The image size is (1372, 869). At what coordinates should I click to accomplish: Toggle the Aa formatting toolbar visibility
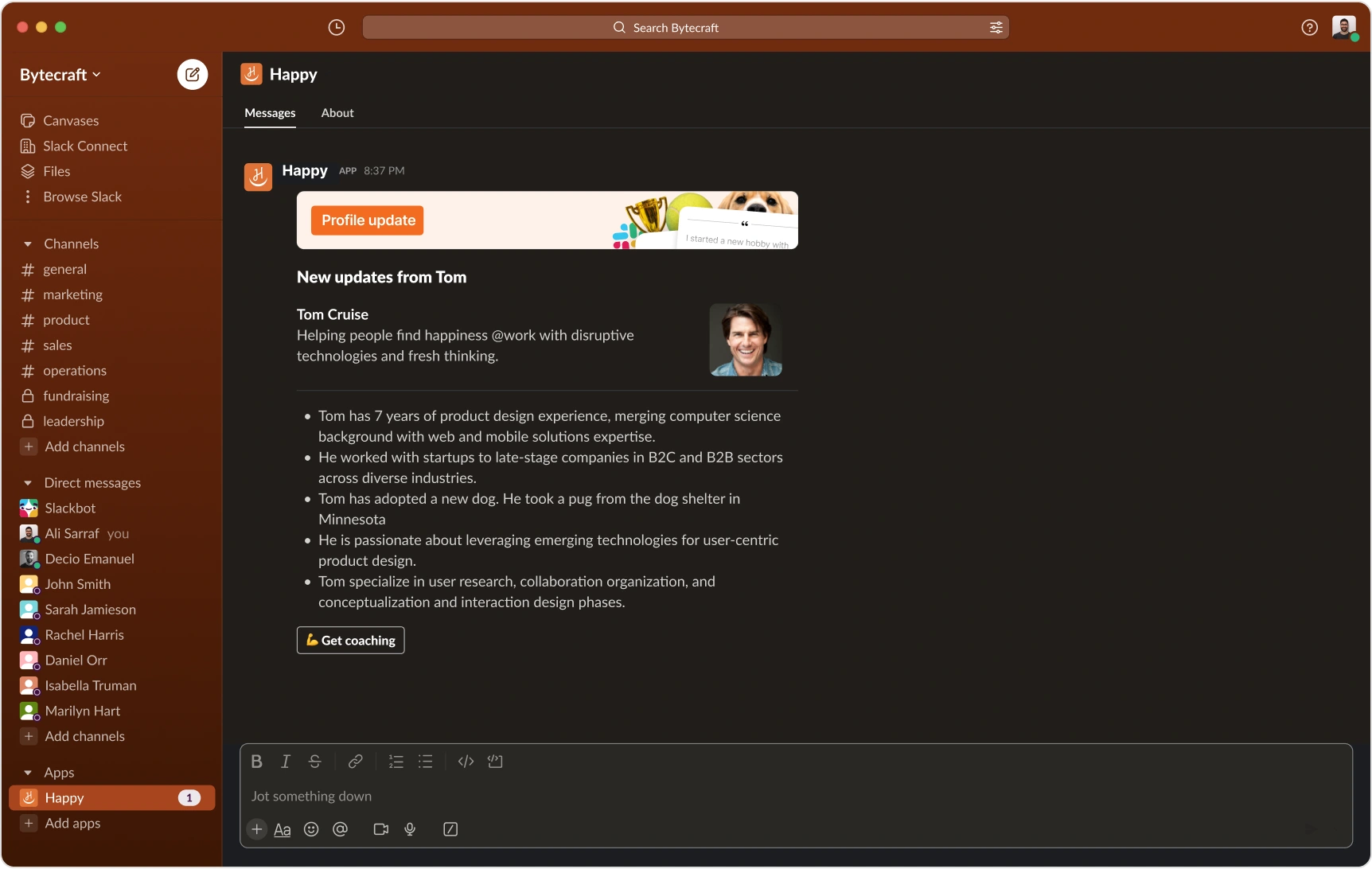[282, 829]
